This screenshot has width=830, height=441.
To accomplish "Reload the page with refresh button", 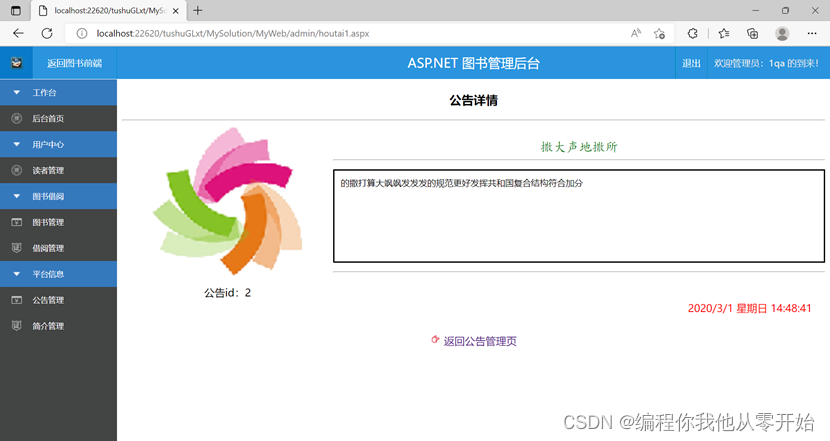I will (47, 33).
